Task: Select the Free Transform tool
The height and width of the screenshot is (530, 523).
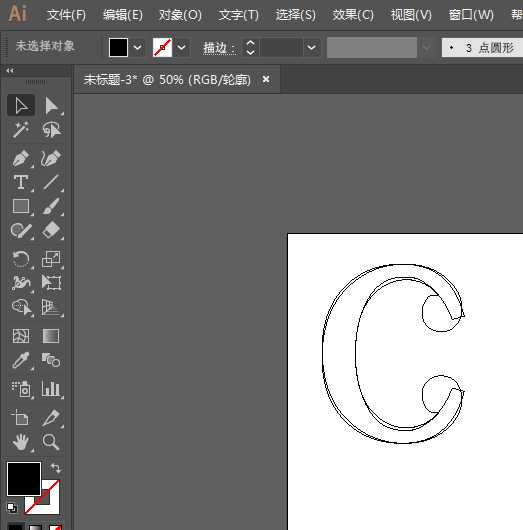Action: pos(51,283)
